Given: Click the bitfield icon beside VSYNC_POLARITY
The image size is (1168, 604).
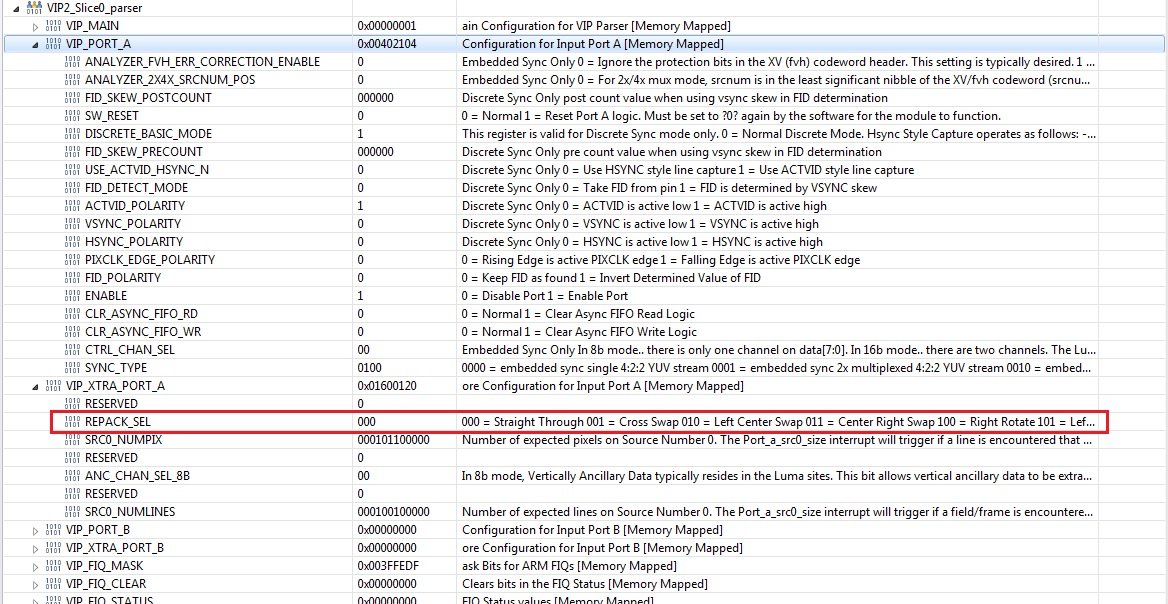Looking at the screenshot, I should tap(73, 224).
